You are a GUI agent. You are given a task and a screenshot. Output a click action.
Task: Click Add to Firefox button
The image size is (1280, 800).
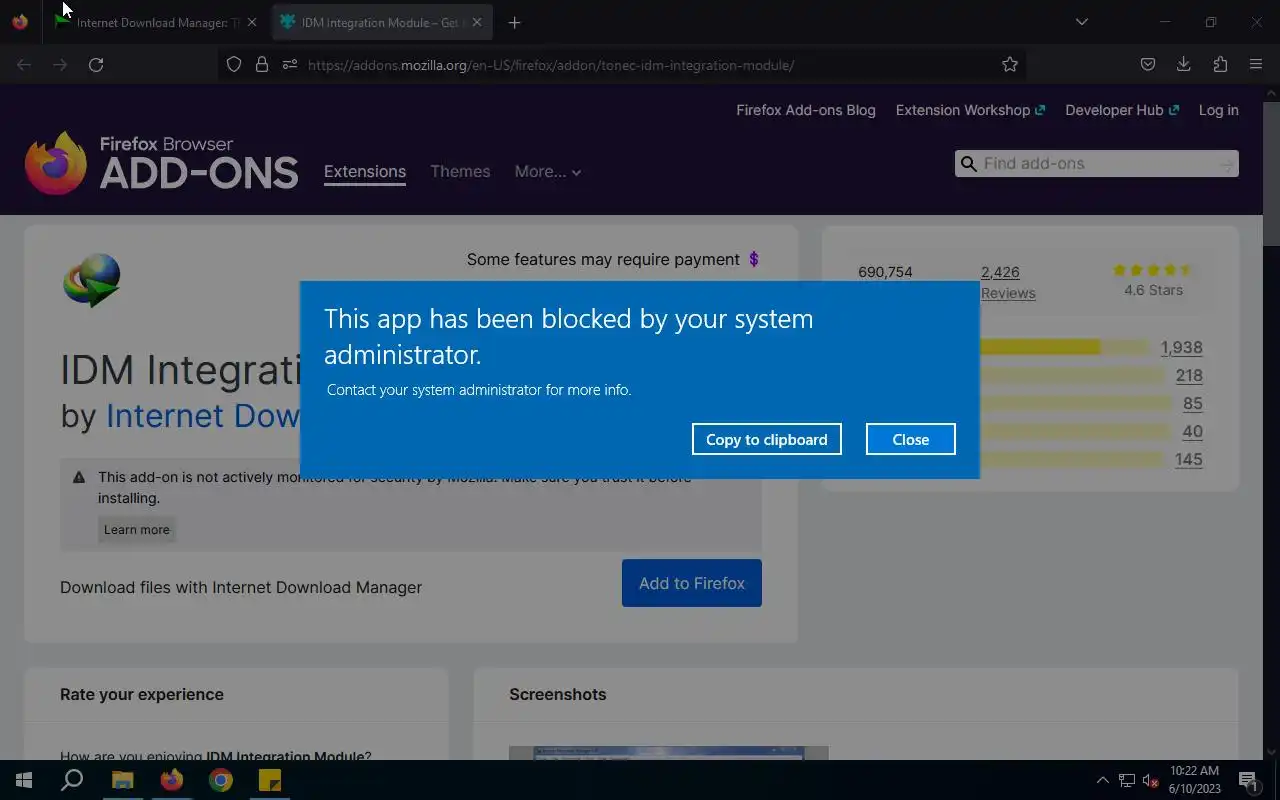point(692,583)
